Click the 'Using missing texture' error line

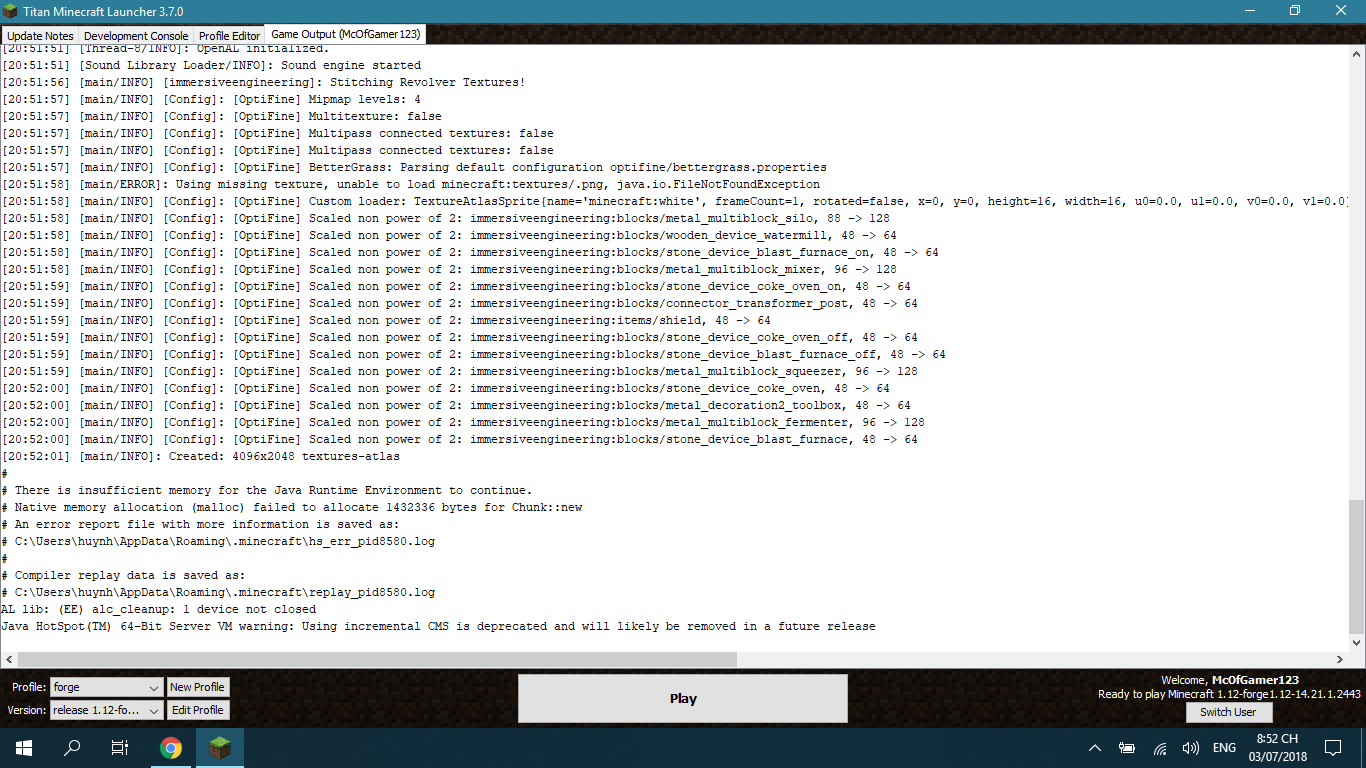point(411,184)
